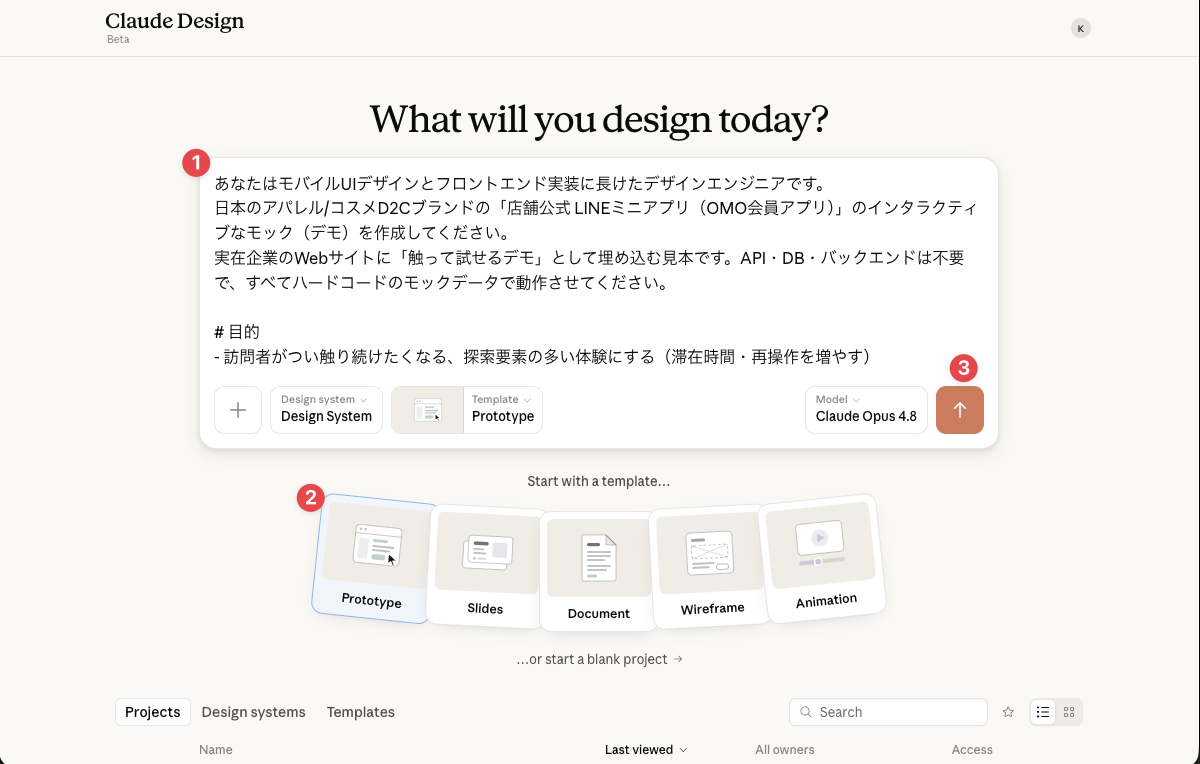Click the Access column header
Image resolution: width=1200 pixels, height=764 pixels.
click(972, 749)
